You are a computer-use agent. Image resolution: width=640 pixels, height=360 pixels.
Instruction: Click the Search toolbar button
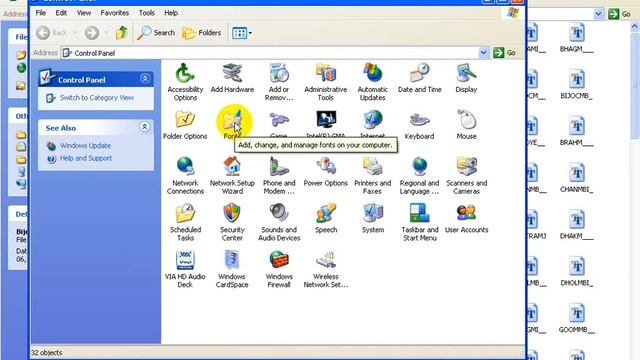click(156, 33)
